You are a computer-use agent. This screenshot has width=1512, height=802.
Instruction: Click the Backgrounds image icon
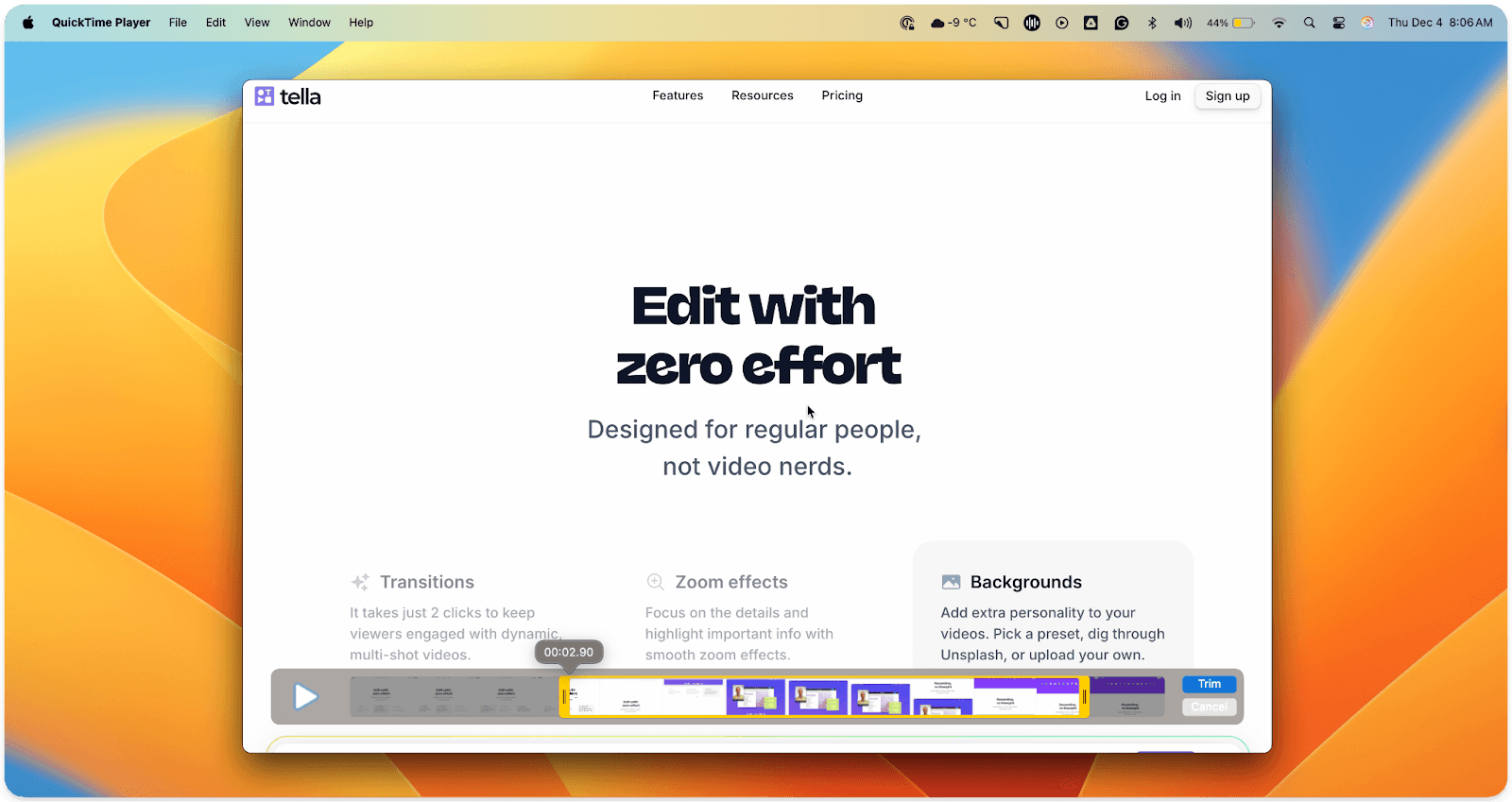[x=951, y=582]
